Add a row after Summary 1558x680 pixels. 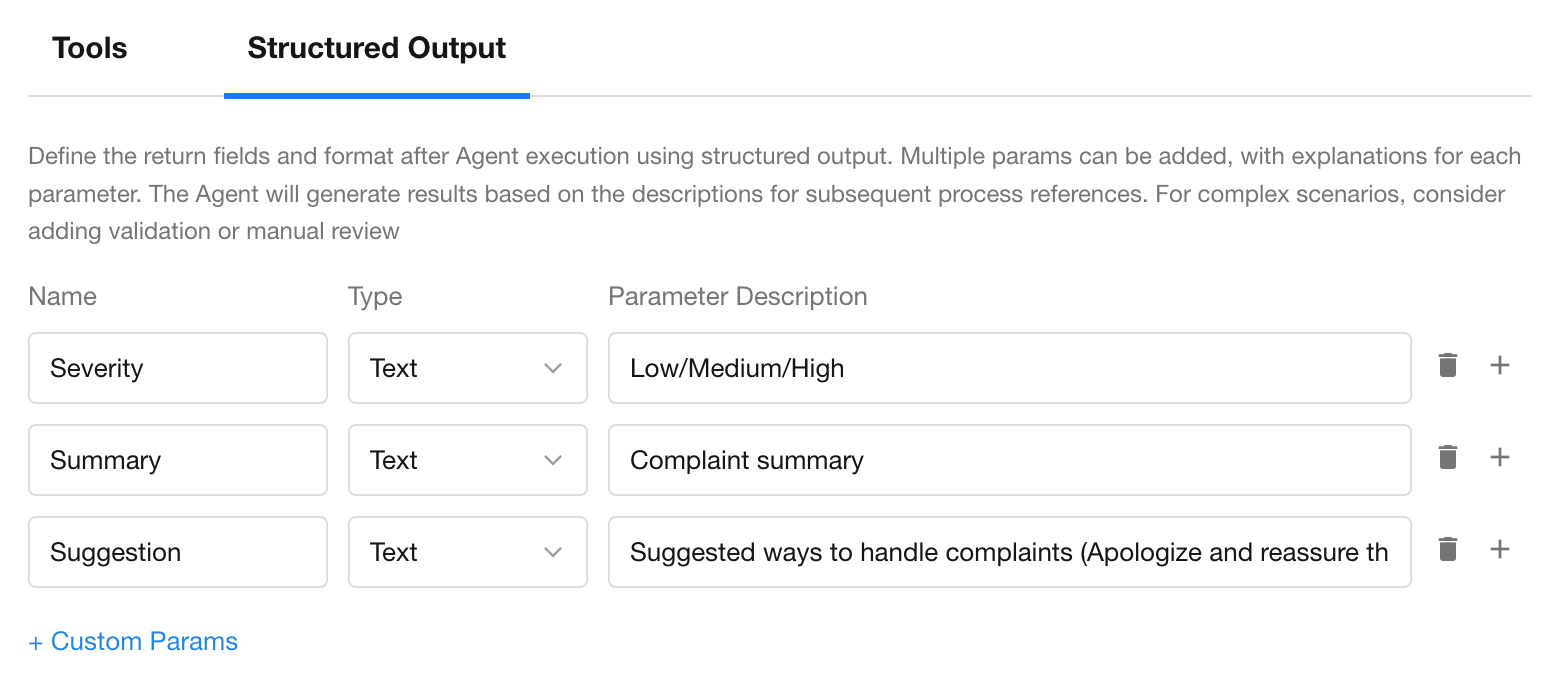point(1499,458)
